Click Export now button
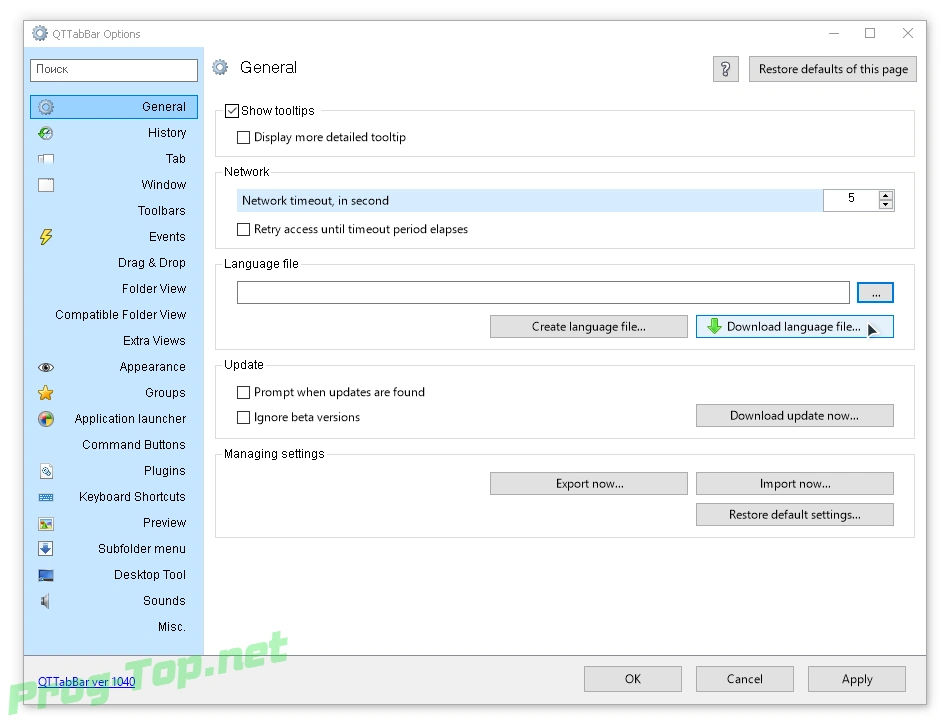 pos(589,484)
